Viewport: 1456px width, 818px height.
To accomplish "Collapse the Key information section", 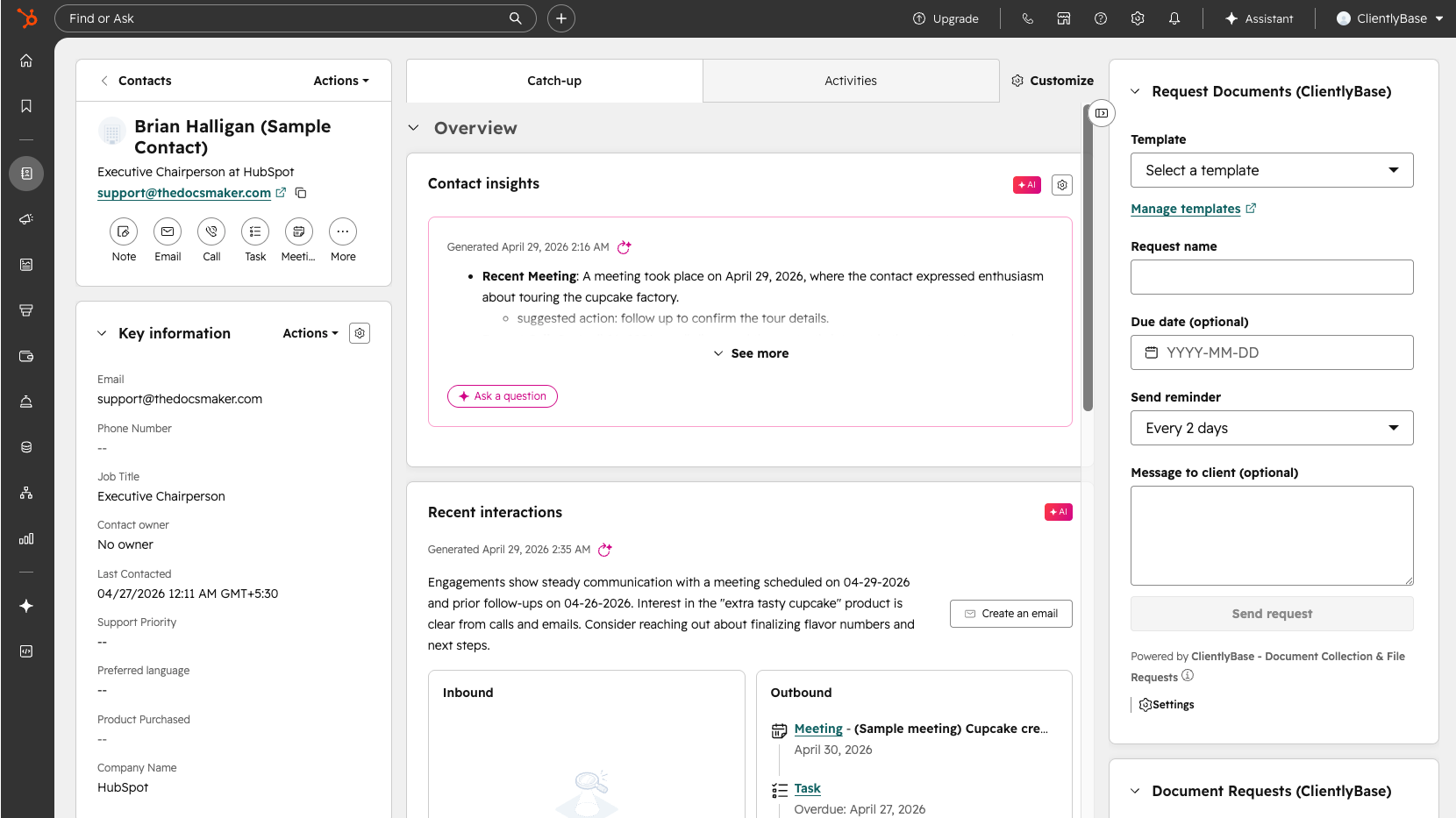I will tap(102, 333).
